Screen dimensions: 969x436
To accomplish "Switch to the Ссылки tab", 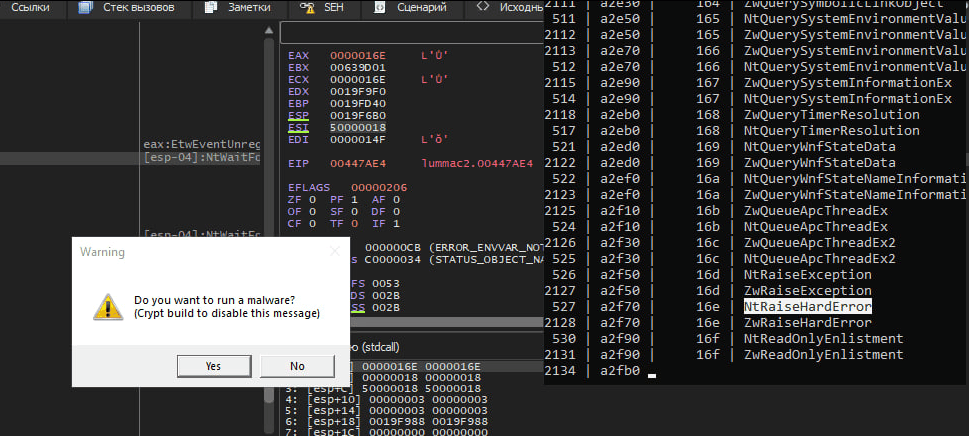I will pos(30,7).
